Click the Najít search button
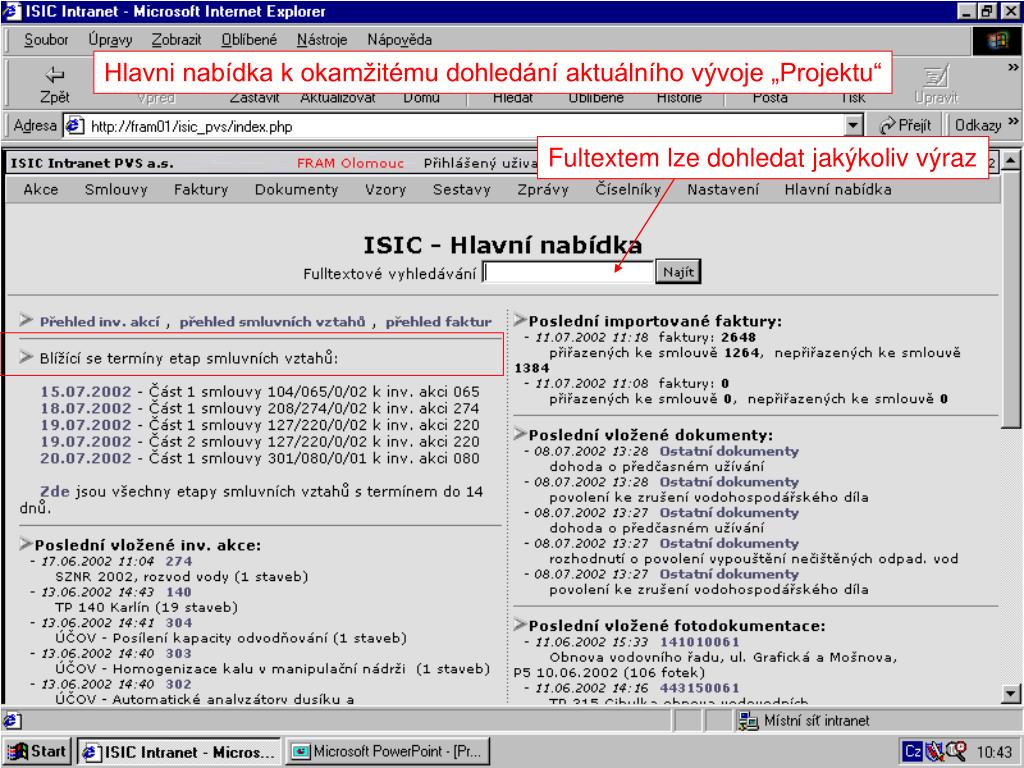 coord(679,272)
